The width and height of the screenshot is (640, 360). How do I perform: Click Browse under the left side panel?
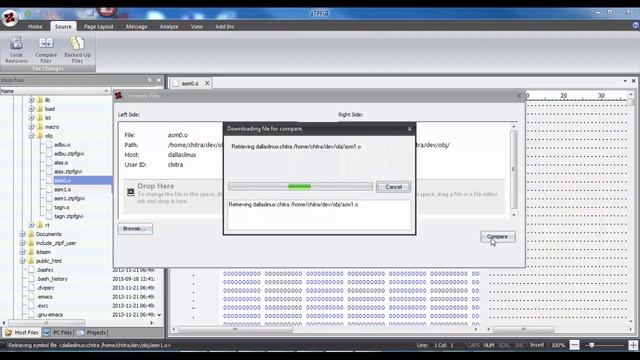(135, 229)
